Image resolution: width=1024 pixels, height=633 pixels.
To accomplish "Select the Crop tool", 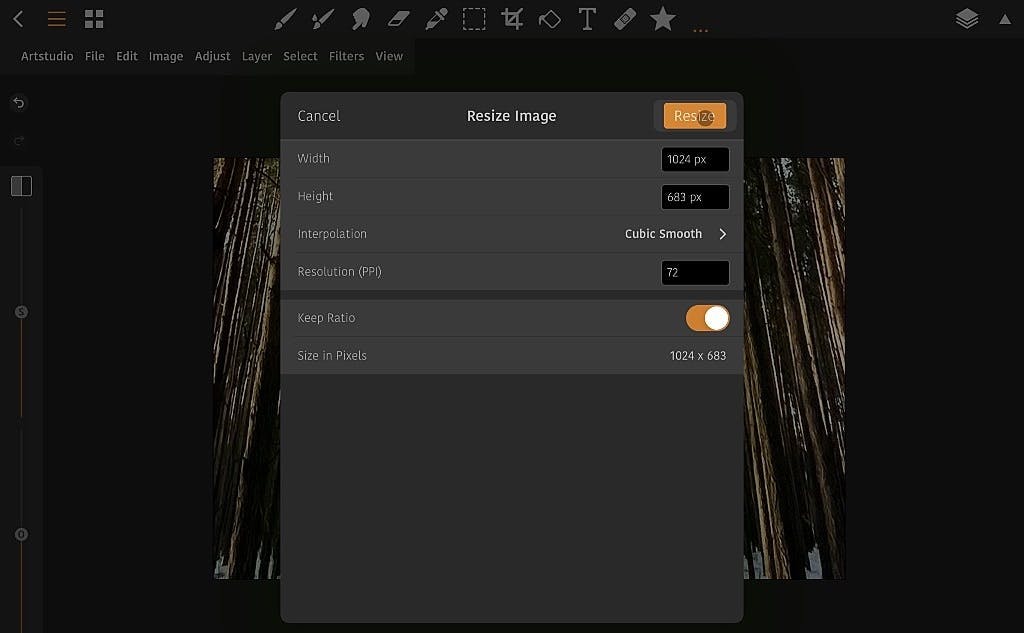I will pyautogui.click(x=512, y=19).
